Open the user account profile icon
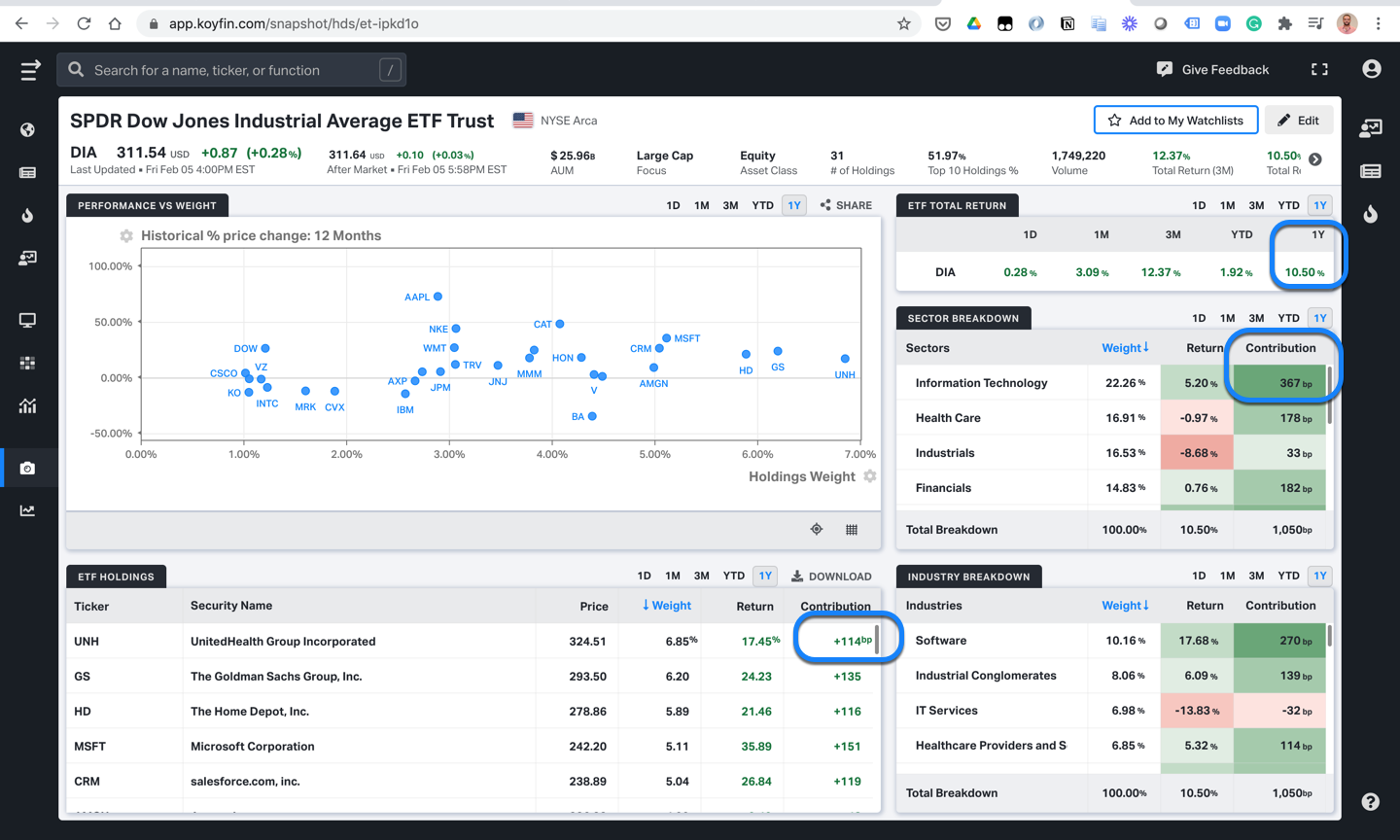This screenshot has height=840, width=1400. tap(1372, 69)
